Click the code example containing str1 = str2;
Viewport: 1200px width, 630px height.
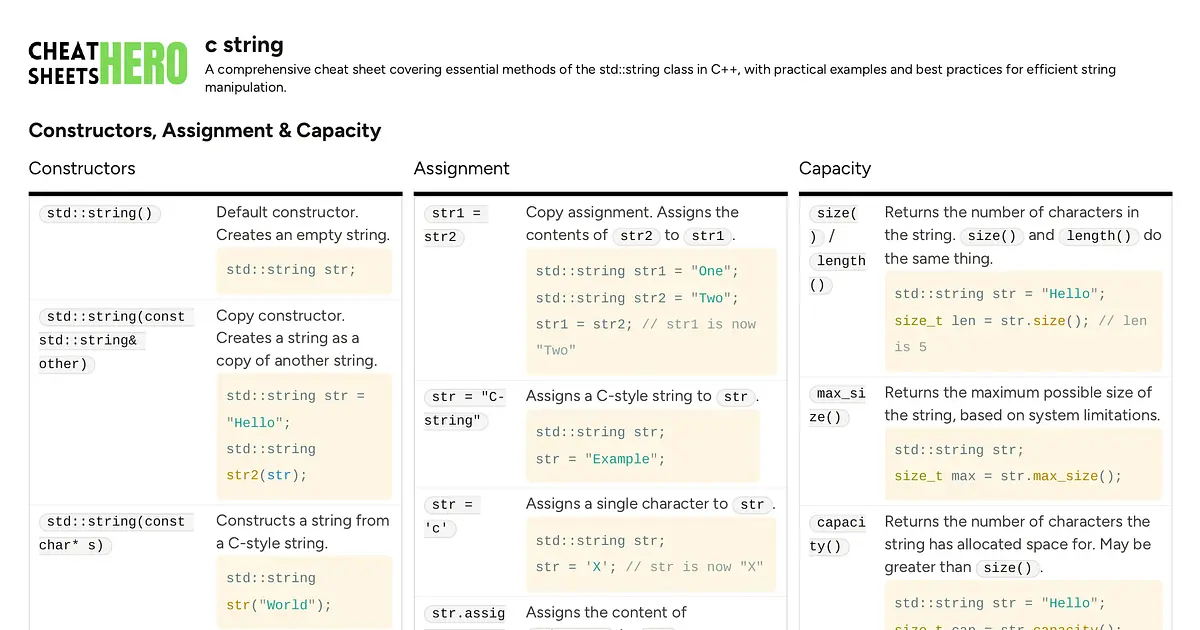point(651,311)
